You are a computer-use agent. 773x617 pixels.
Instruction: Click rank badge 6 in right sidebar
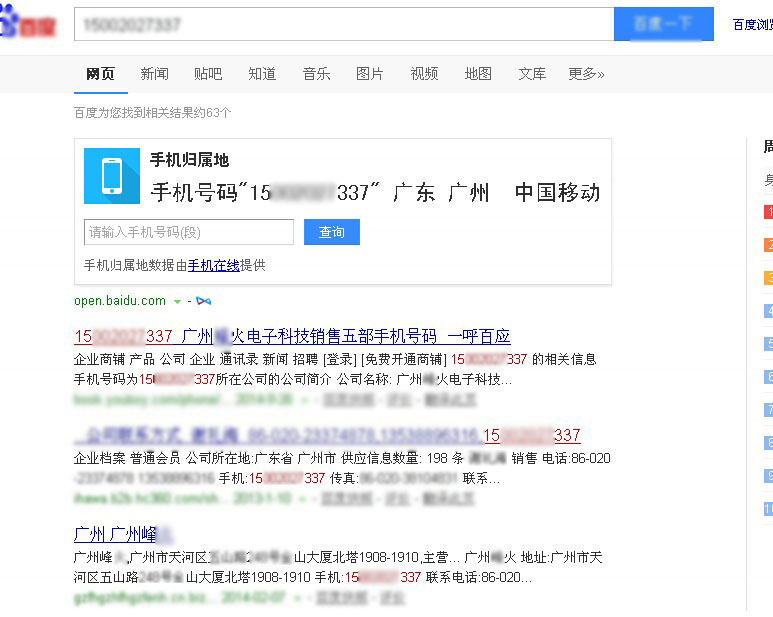click(768, 377)
